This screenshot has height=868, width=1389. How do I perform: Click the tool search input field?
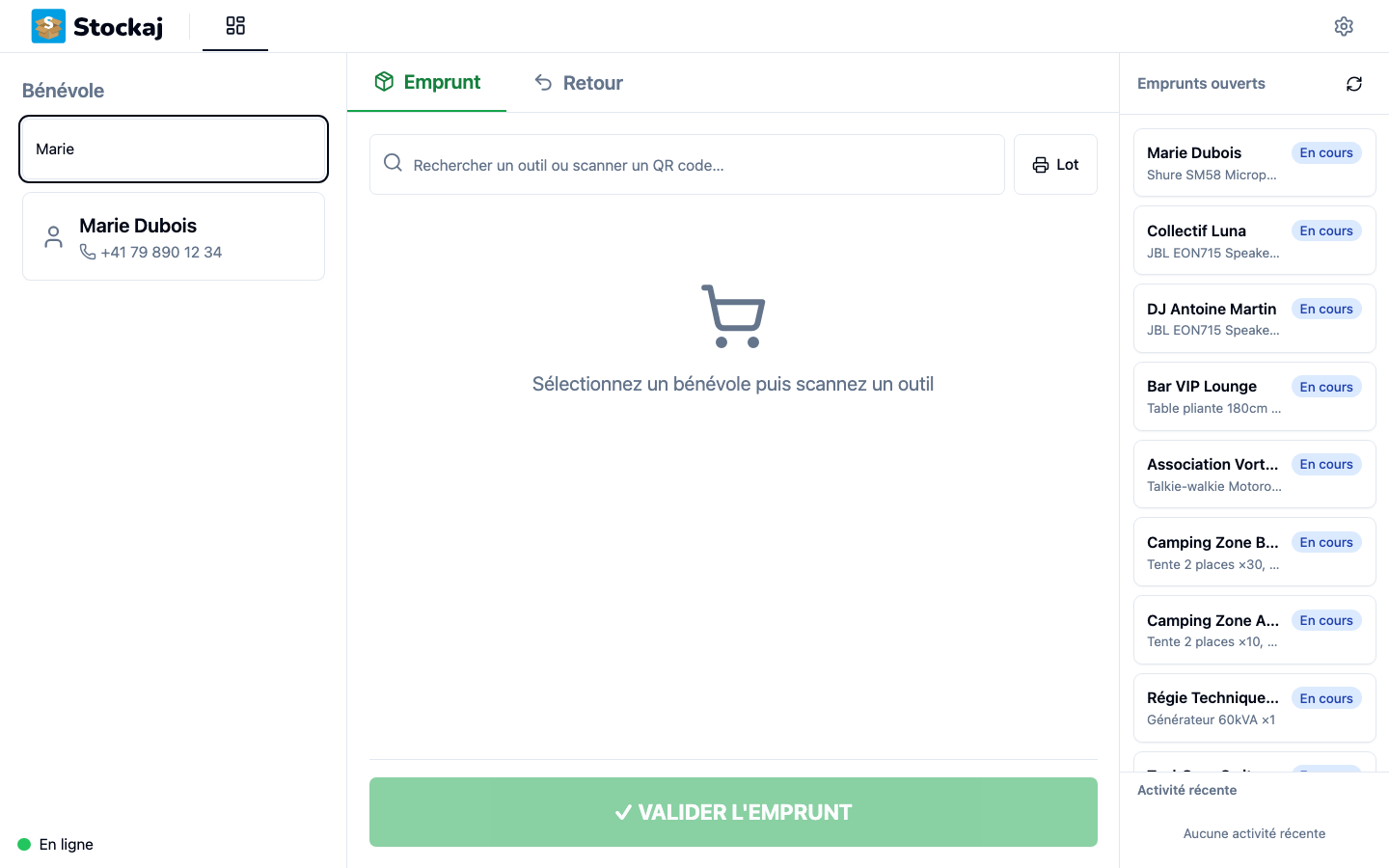[687, 164]
